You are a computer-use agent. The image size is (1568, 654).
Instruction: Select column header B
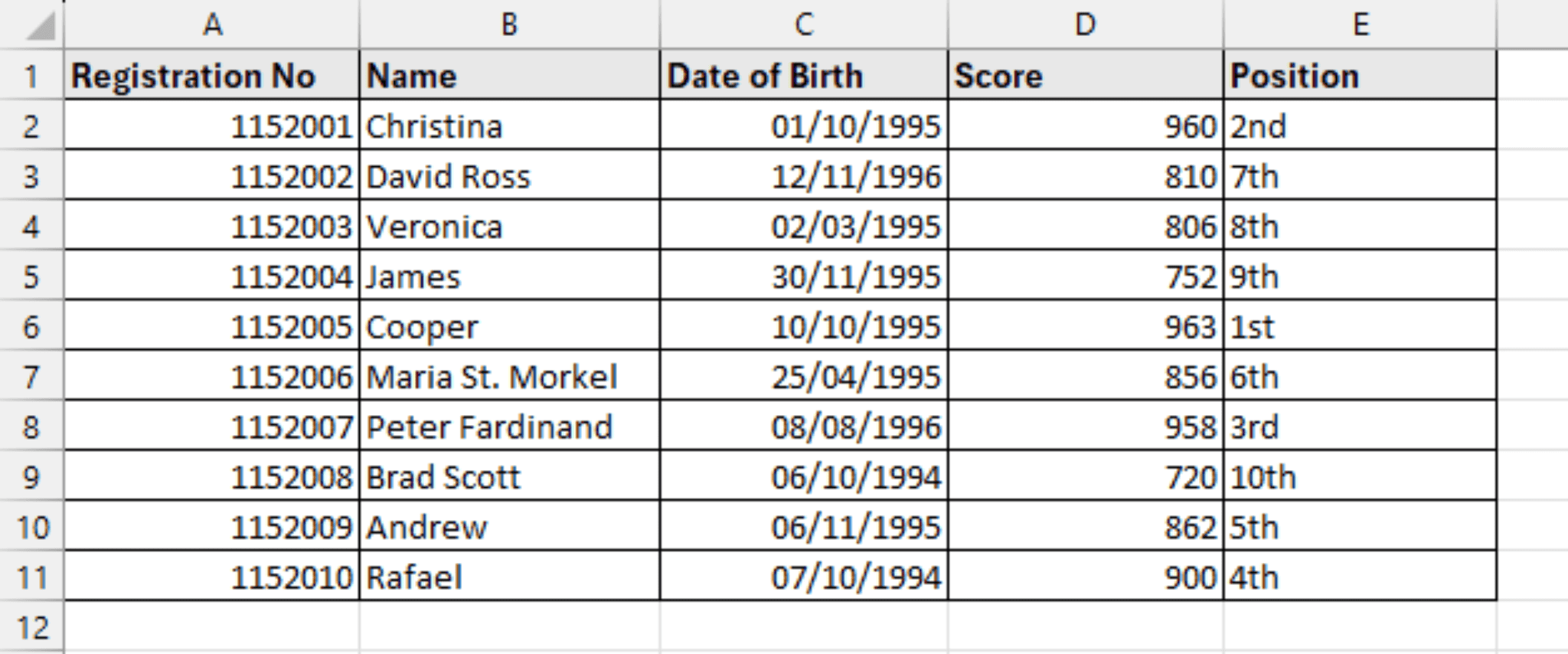(x=509, y=23)
